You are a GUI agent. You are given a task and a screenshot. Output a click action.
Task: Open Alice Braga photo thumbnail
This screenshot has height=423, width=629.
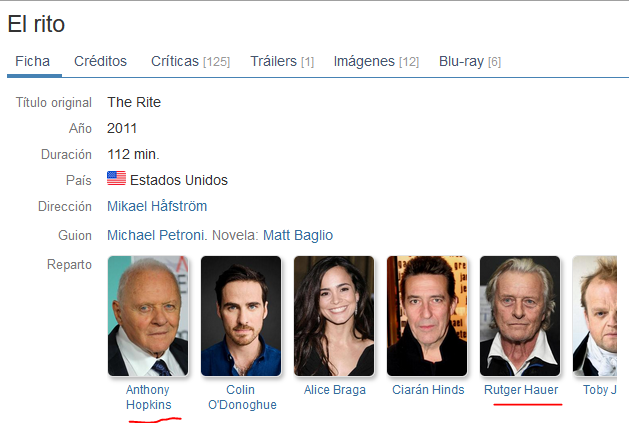tap(334, 315)
